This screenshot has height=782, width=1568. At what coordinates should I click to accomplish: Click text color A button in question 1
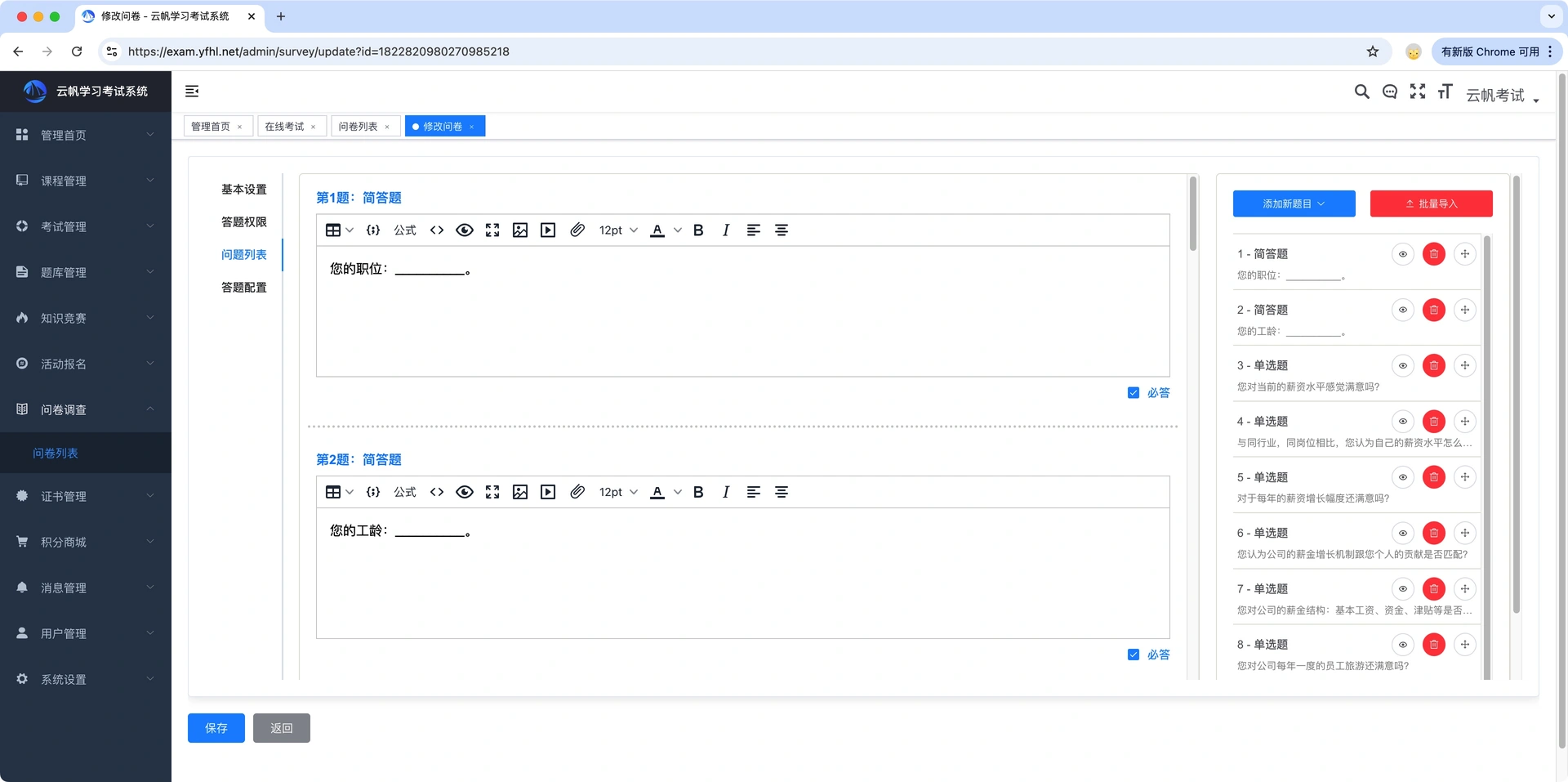657,230
